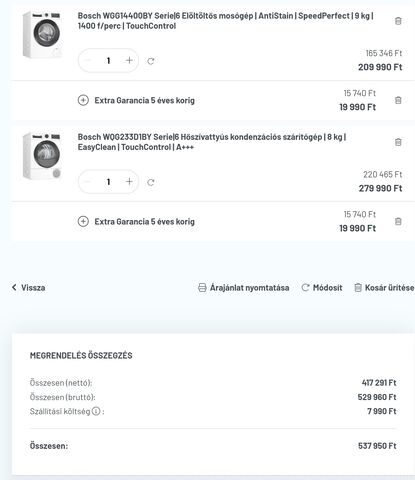Increase dryer quantity with plus button
The height and width of the screenshot is (480, 415).
[129, 182]
